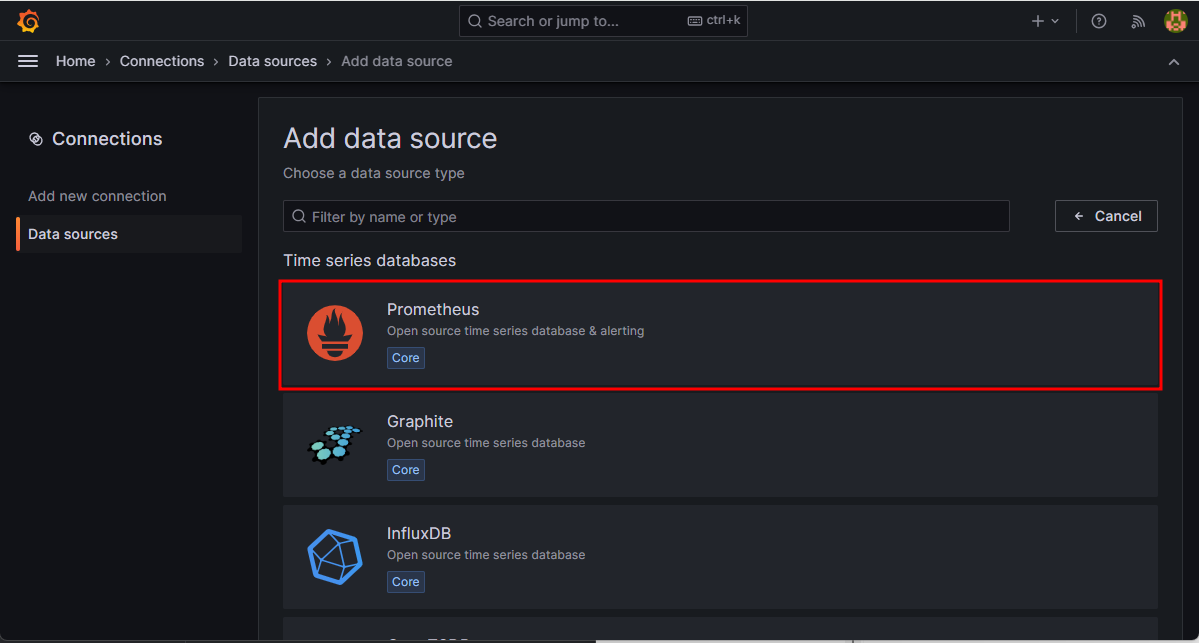Go to Home breadcrumb
The width and height of the screenshot is (1199, 643).
coord(76,61)
